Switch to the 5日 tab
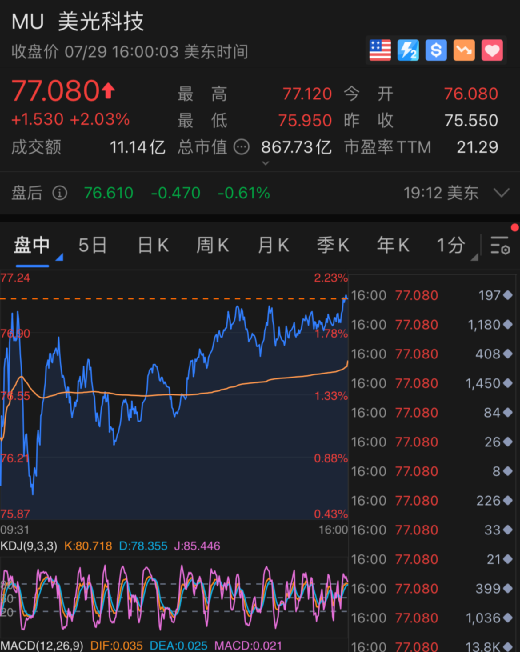The width and height of the screenshot is (520, 652). (93, 245)
